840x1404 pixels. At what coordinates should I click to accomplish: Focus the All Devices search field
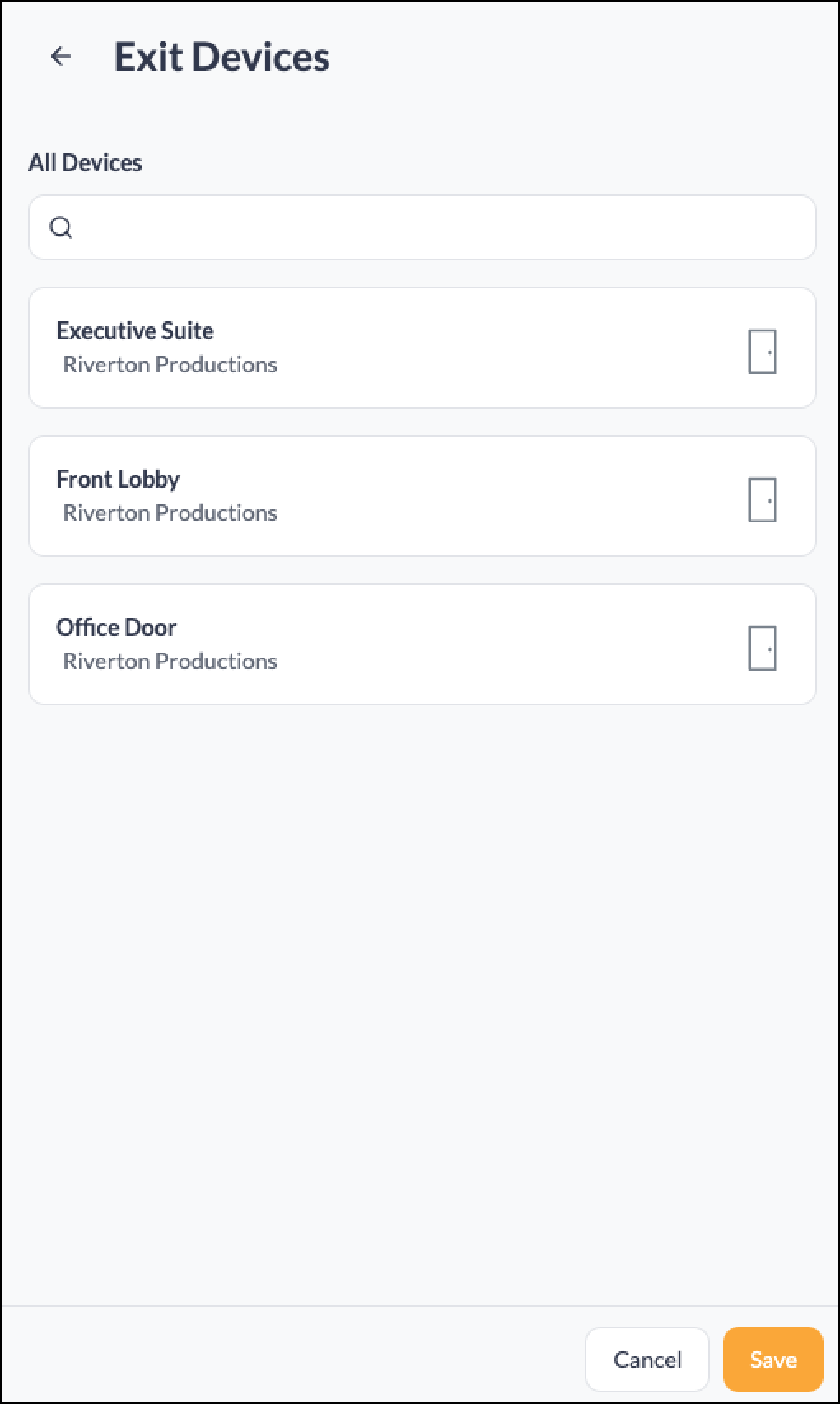point(422,227)
